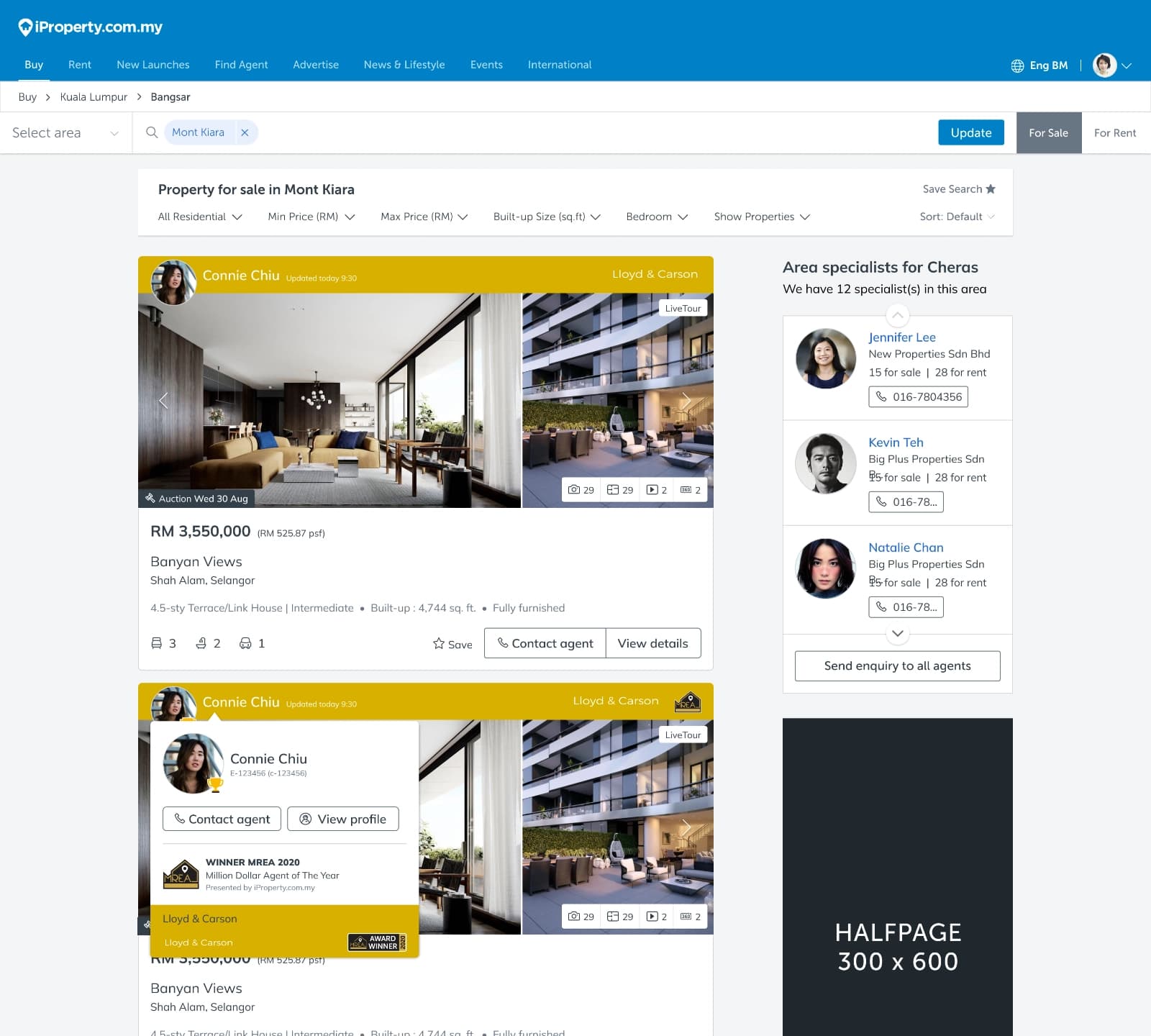
Task: Star the Save Search option
Action: click(991, 188)
